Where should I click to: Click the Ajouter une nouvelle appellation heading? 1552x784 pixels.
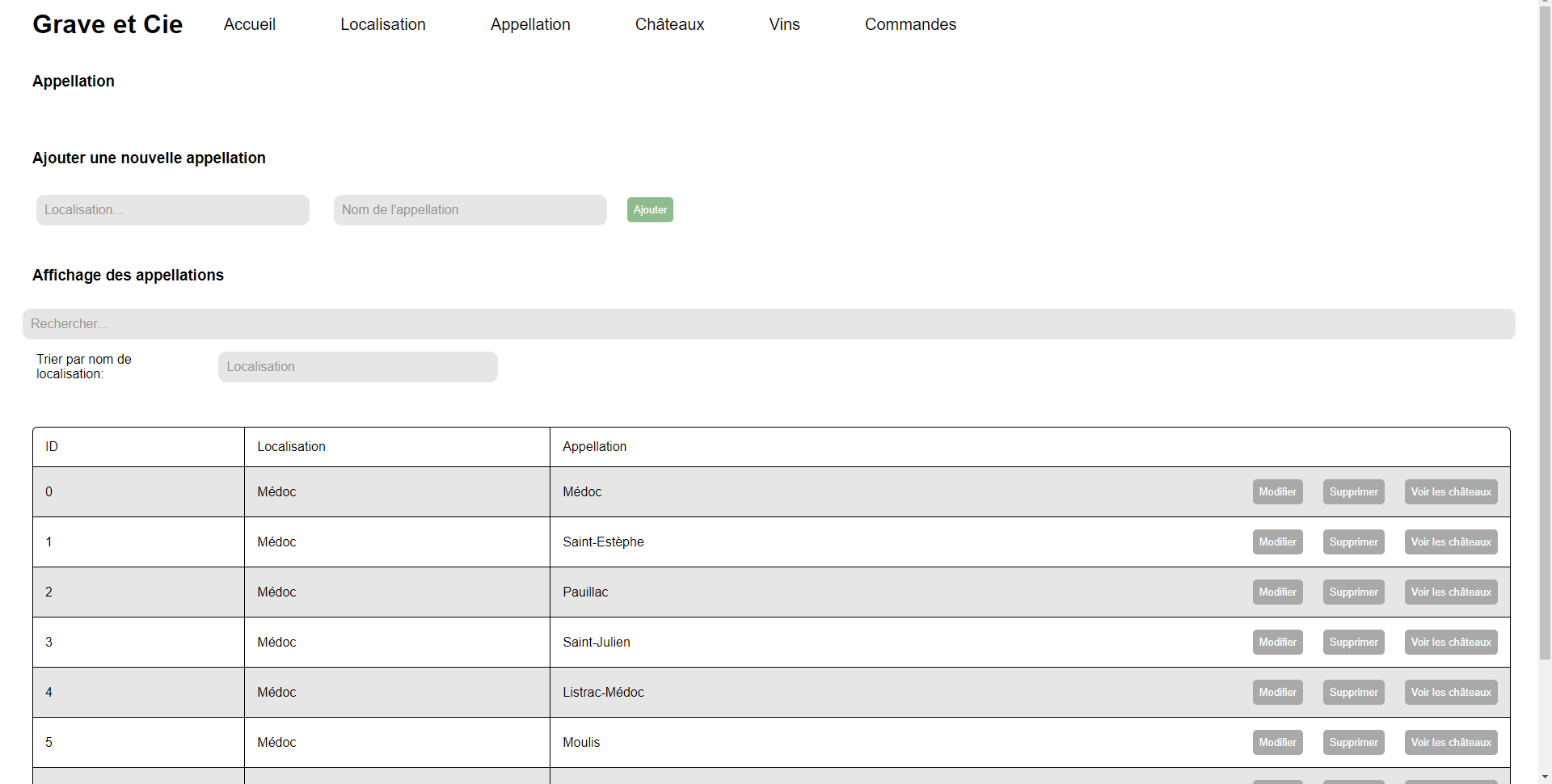(149, 158)
